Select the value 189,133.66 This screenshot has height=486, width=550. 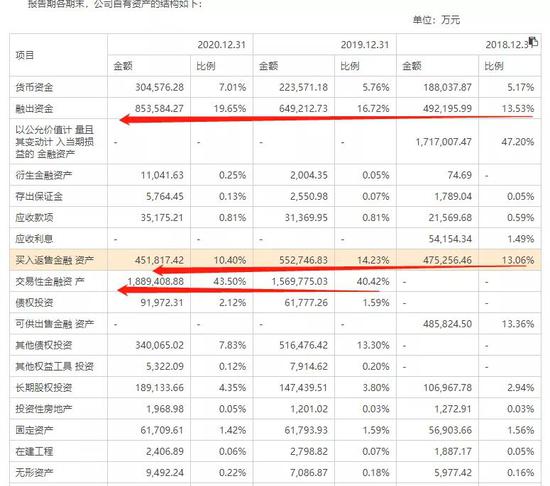point(160,388)
